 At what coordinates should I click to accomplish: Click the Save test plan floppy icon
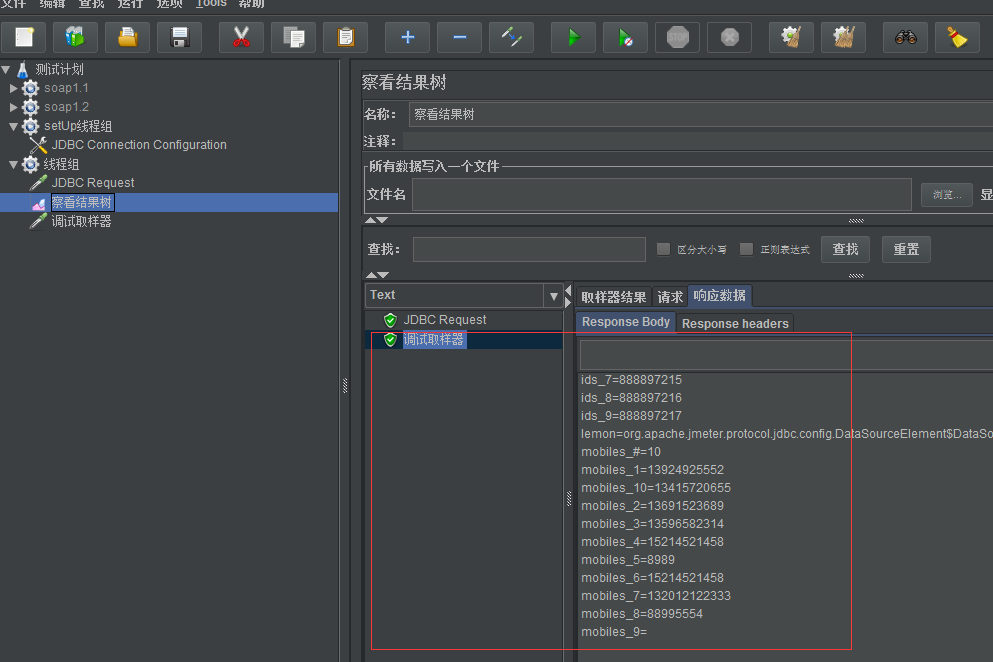(x=180, y=38)
